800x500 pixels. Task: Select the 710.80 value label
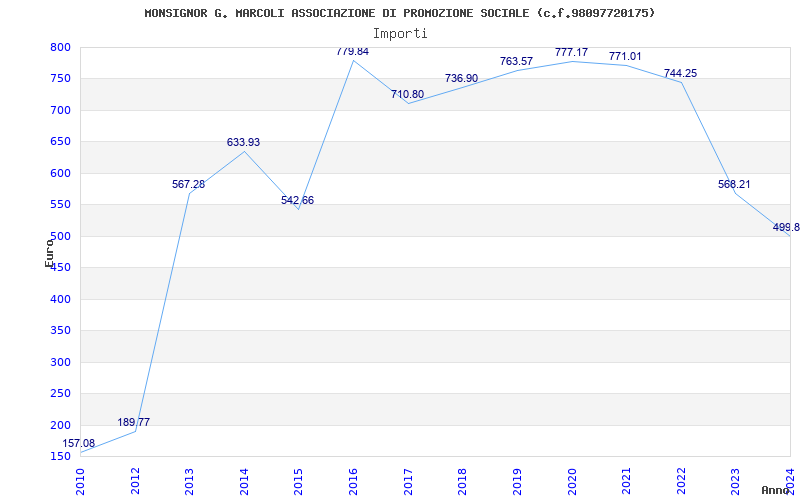pos(407,94)
